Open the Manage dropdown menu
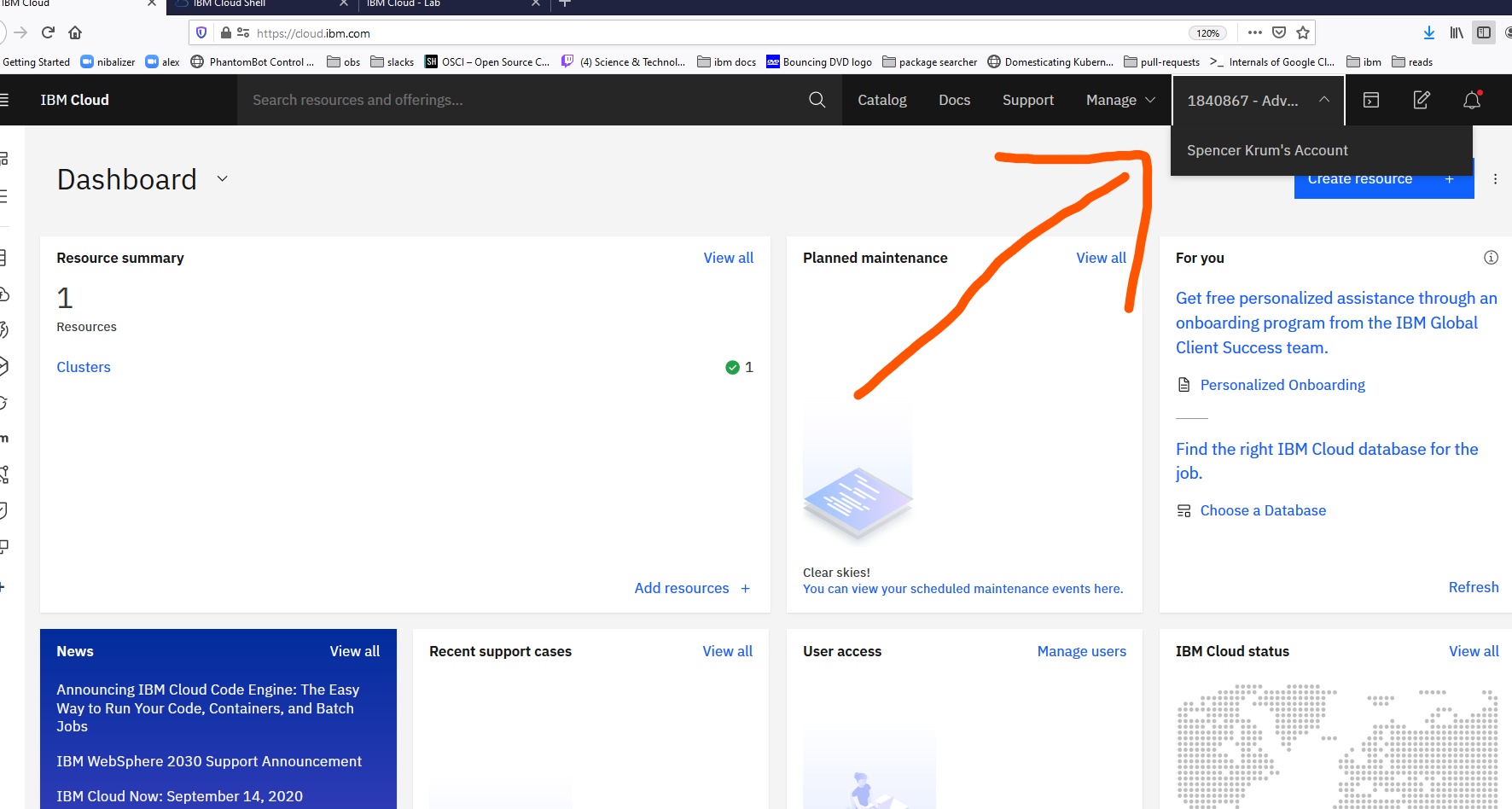The image size is (1512, 809). [x=1120, y=100]
